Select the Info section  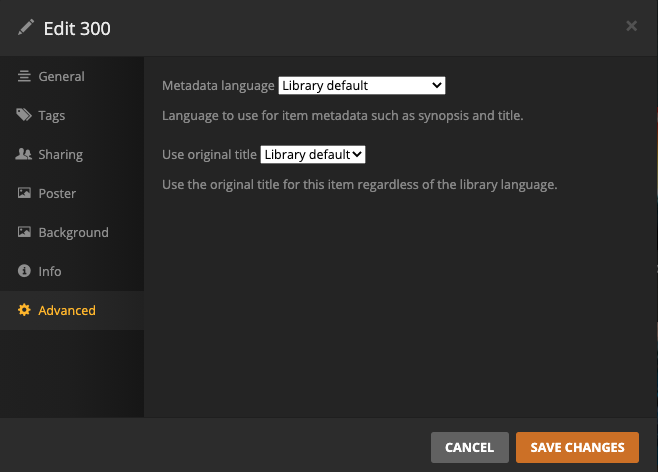(72, 271)
